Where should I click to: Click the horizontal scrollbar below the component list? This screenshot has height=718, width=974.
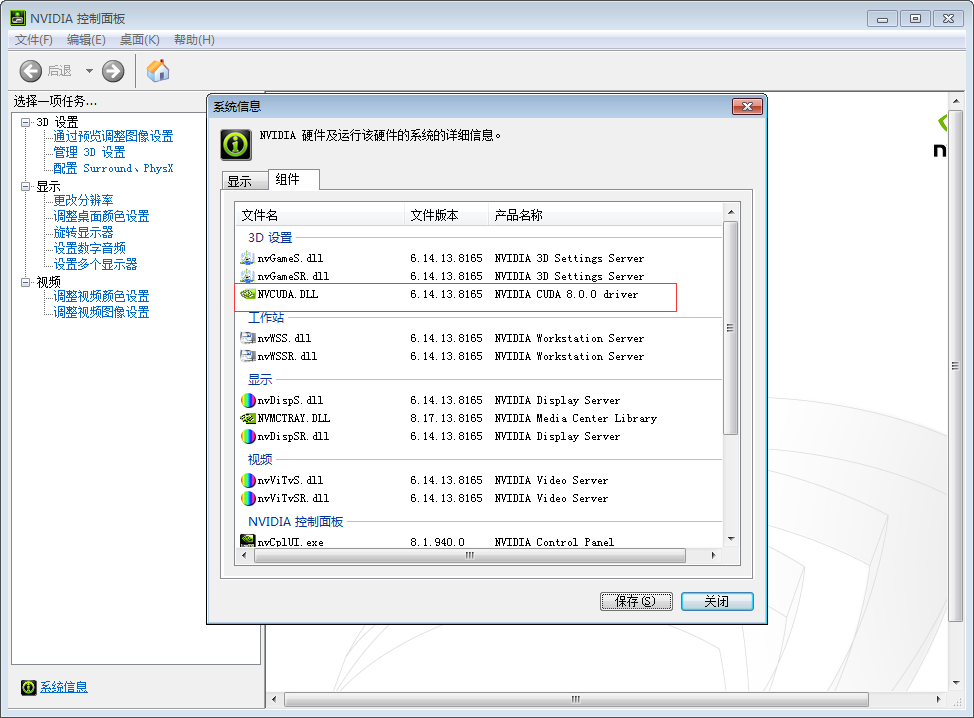point(470,555)
